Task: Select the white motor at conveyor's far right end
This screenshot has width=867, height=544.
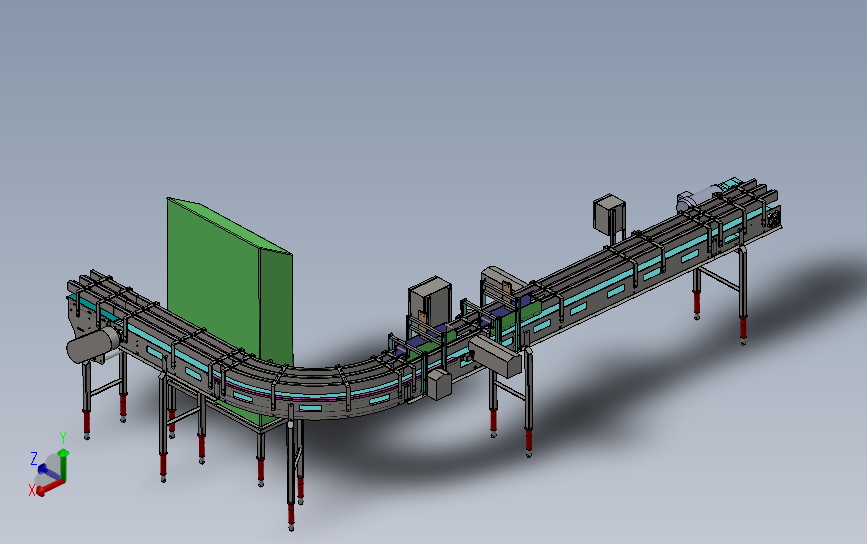Action: pos(699,198)
